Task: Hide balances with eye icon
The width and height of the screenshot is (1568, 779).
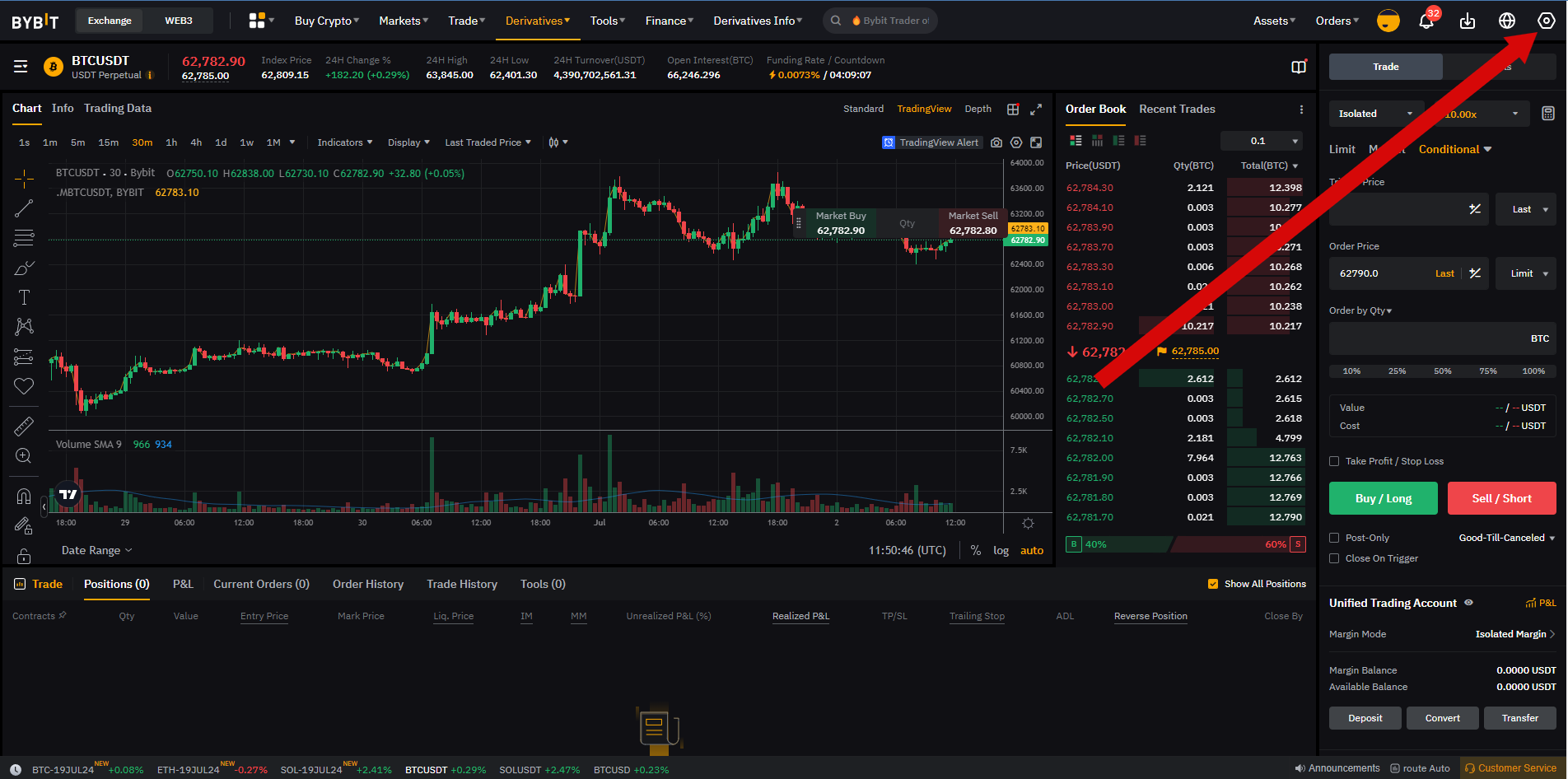Action: tap(1468, 603)
